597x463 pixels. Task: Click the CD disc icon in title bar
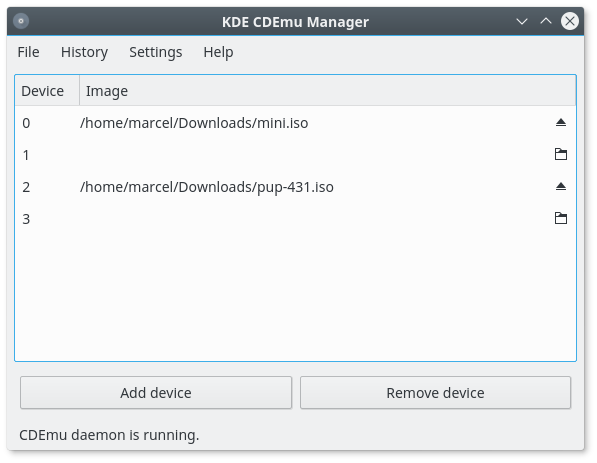click(x=21, y=21)
